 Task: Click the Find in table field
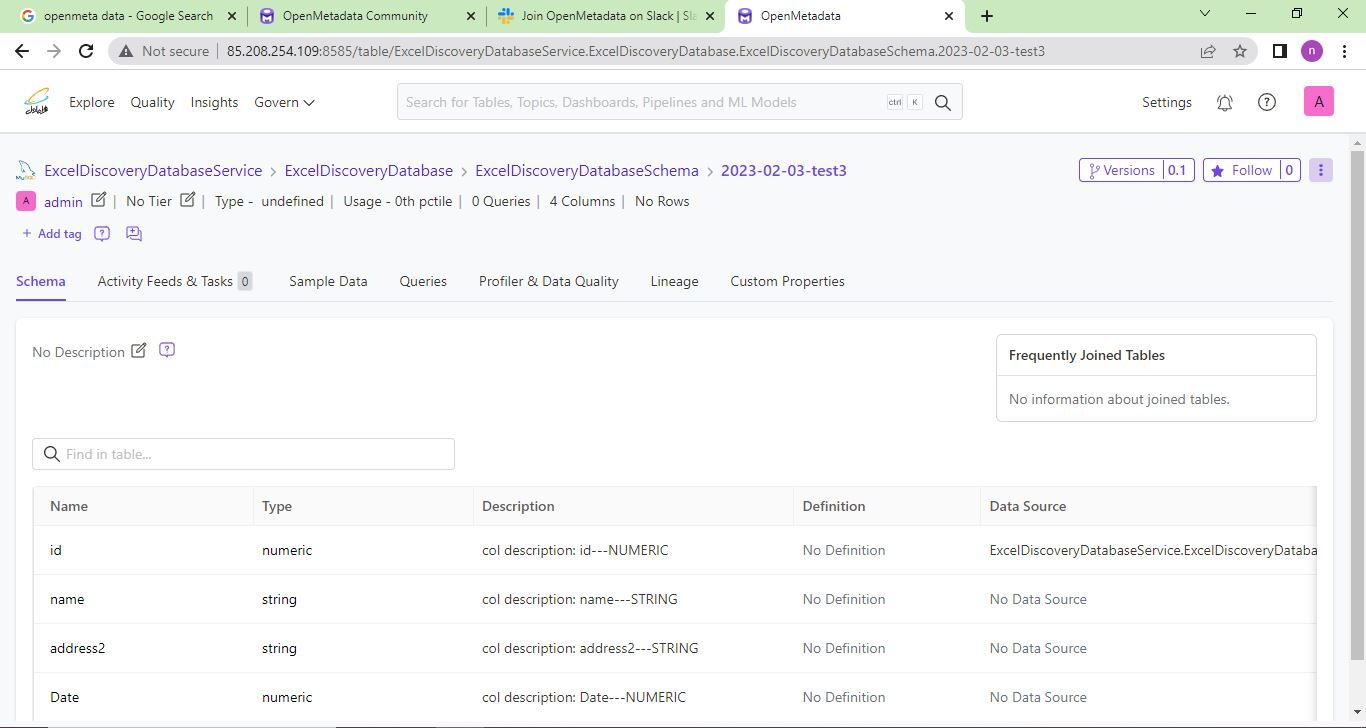tap(243, 454)
